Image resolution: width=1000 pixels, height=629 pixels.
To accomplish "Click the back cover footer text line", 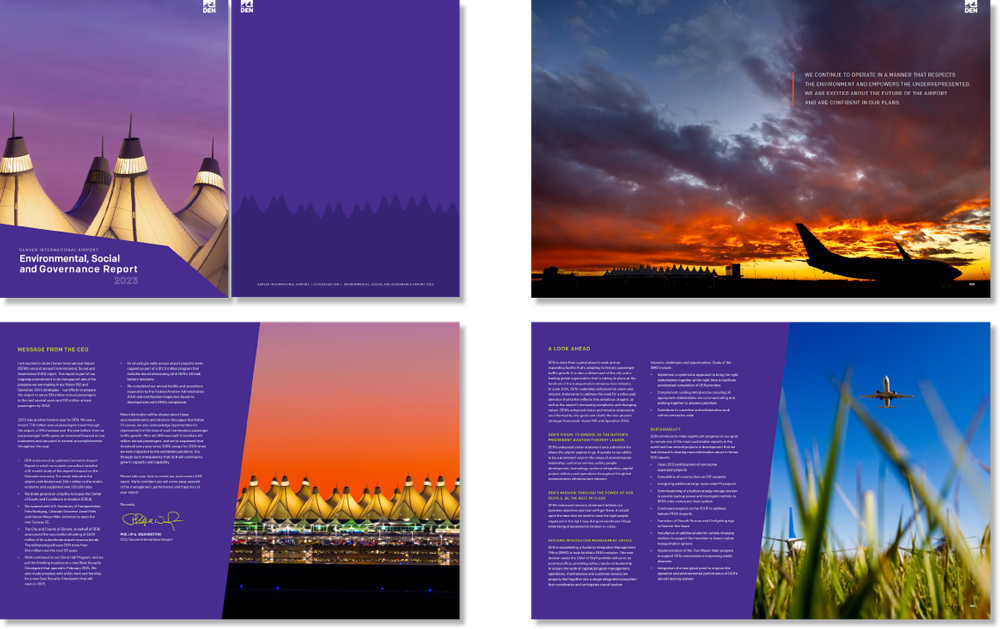I will click(x=345, y=284).
